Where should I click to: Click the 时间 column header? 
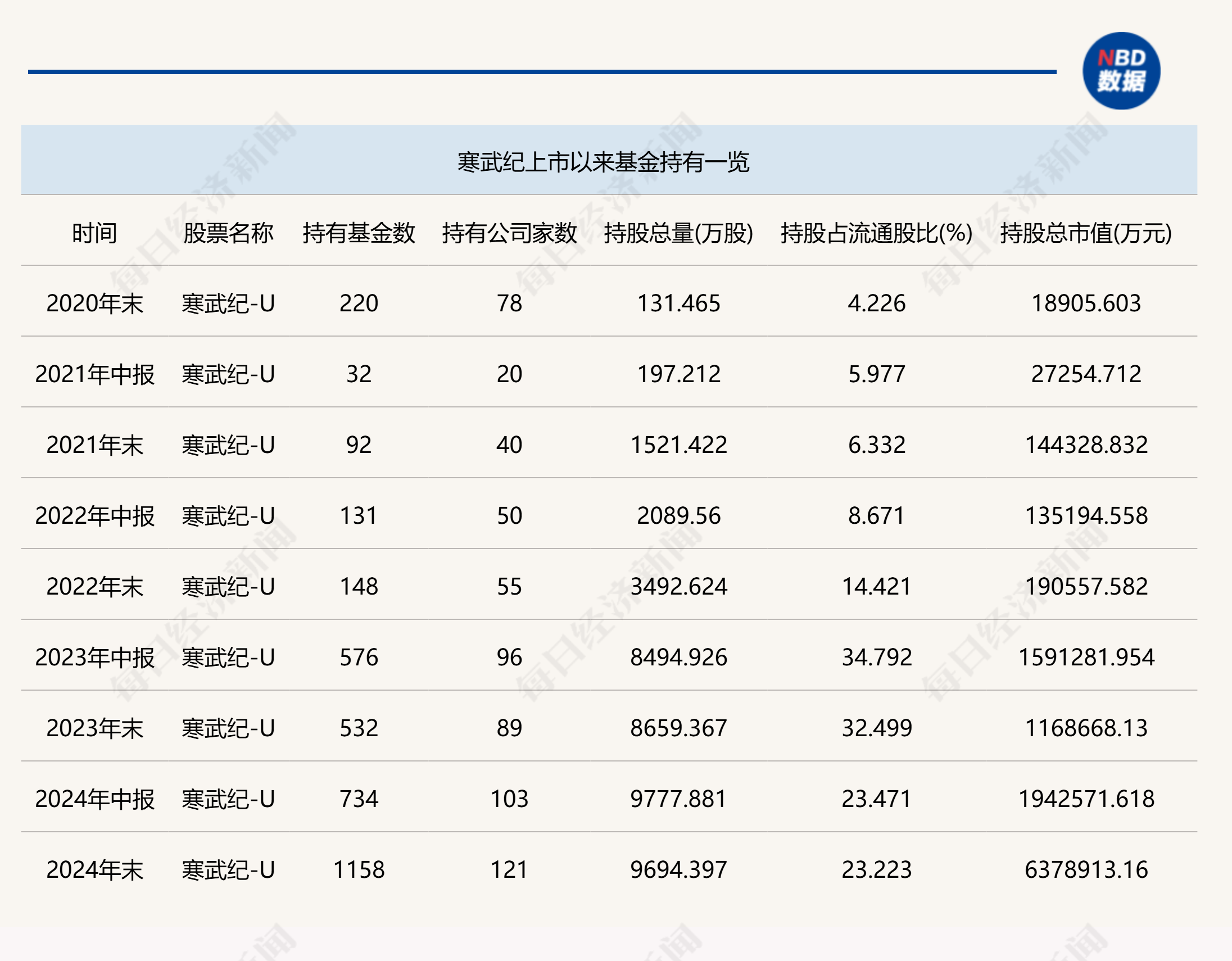coord(94,233)
